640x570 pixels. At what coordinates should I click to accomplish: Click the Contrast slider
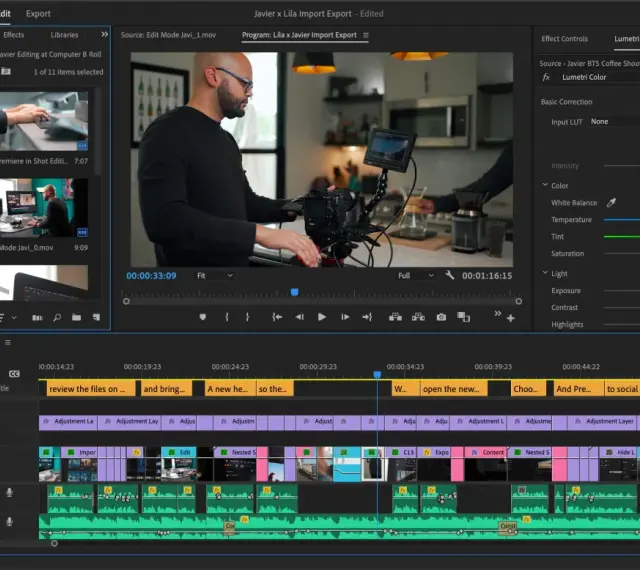pyautogui.click(x=622, y=307)
